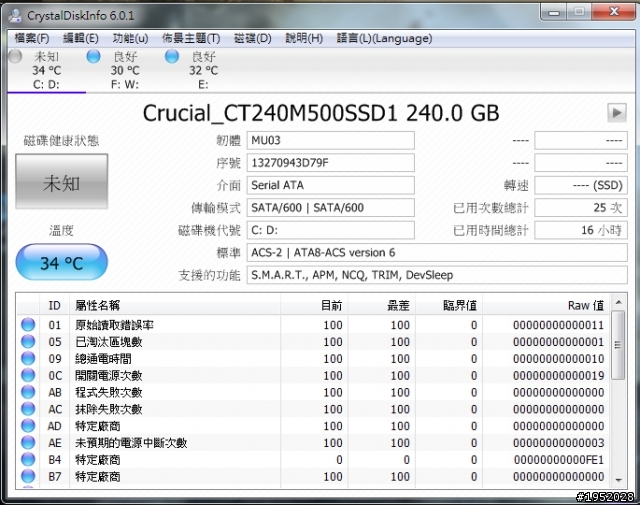
Task: Open the 語言(L)(Language) menu
Action: (384, 38)
